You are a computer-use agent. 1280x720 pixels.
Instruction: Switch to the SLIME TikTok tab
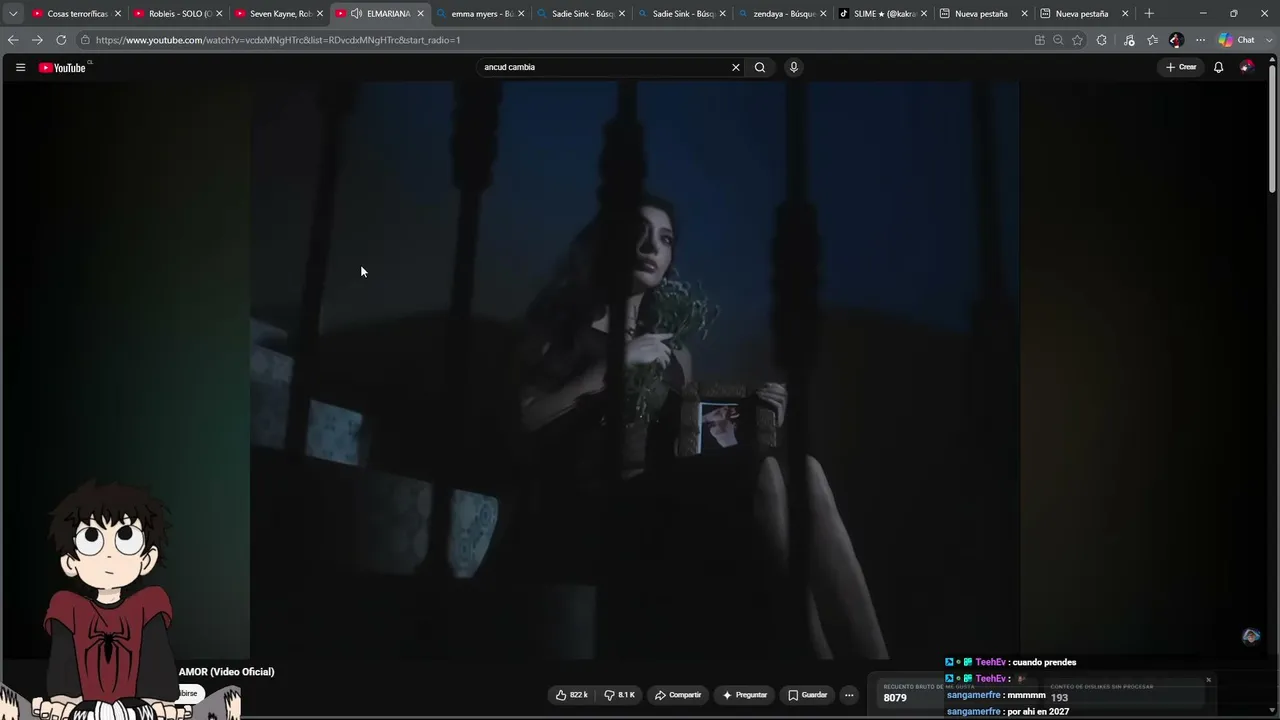(883, 14)
